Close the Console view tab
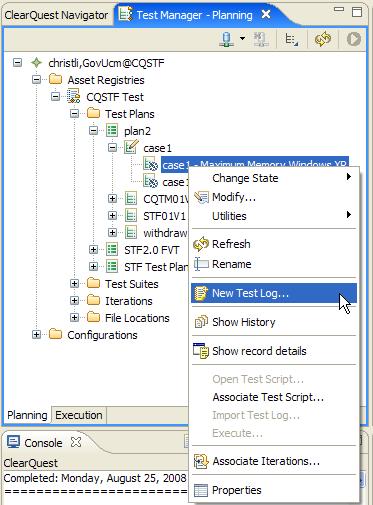Image resolution: width=373 pixels, height=505 pixels. point(76,442)
